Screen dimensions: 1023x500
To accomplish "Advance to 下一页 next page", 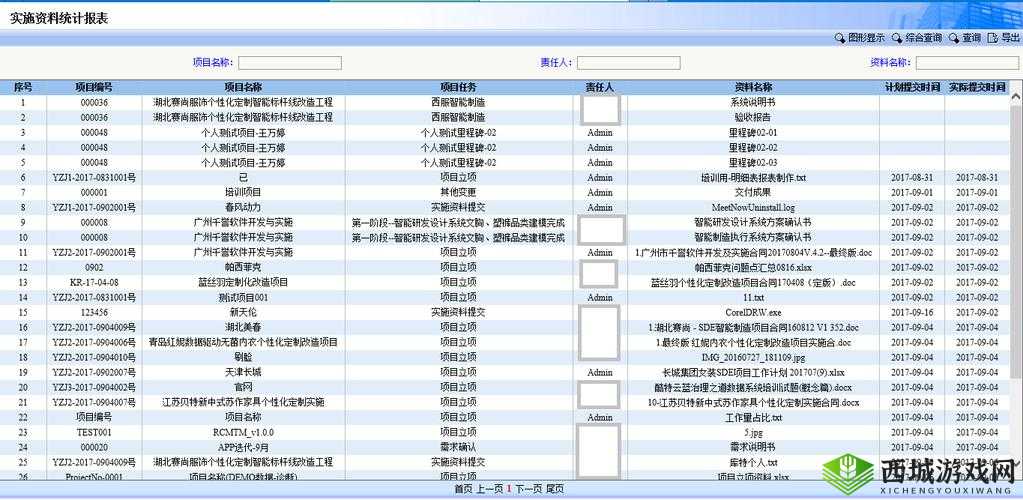I will coord(528,489).
